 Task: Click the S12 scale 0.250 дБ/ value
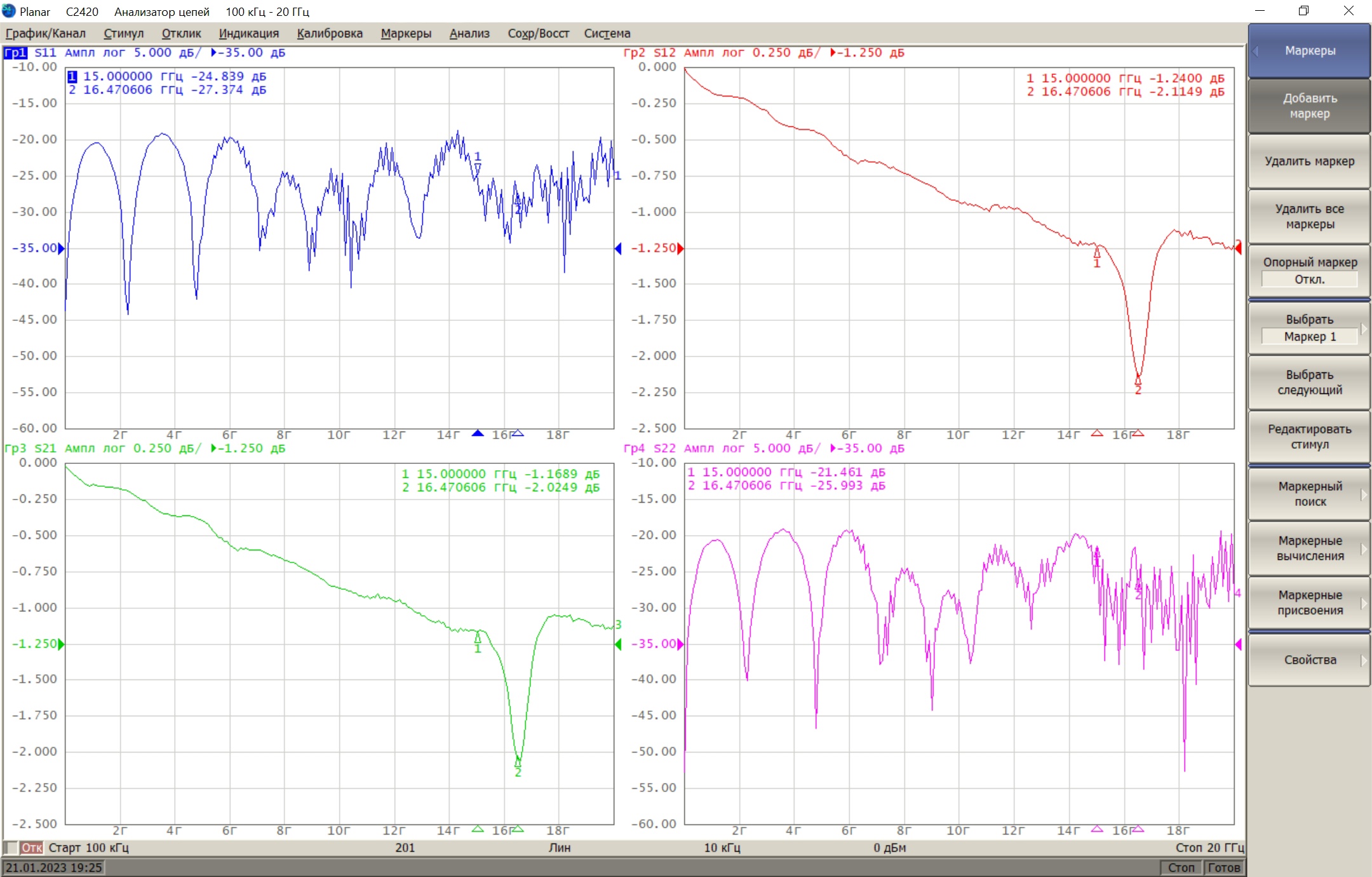point(787,53)
